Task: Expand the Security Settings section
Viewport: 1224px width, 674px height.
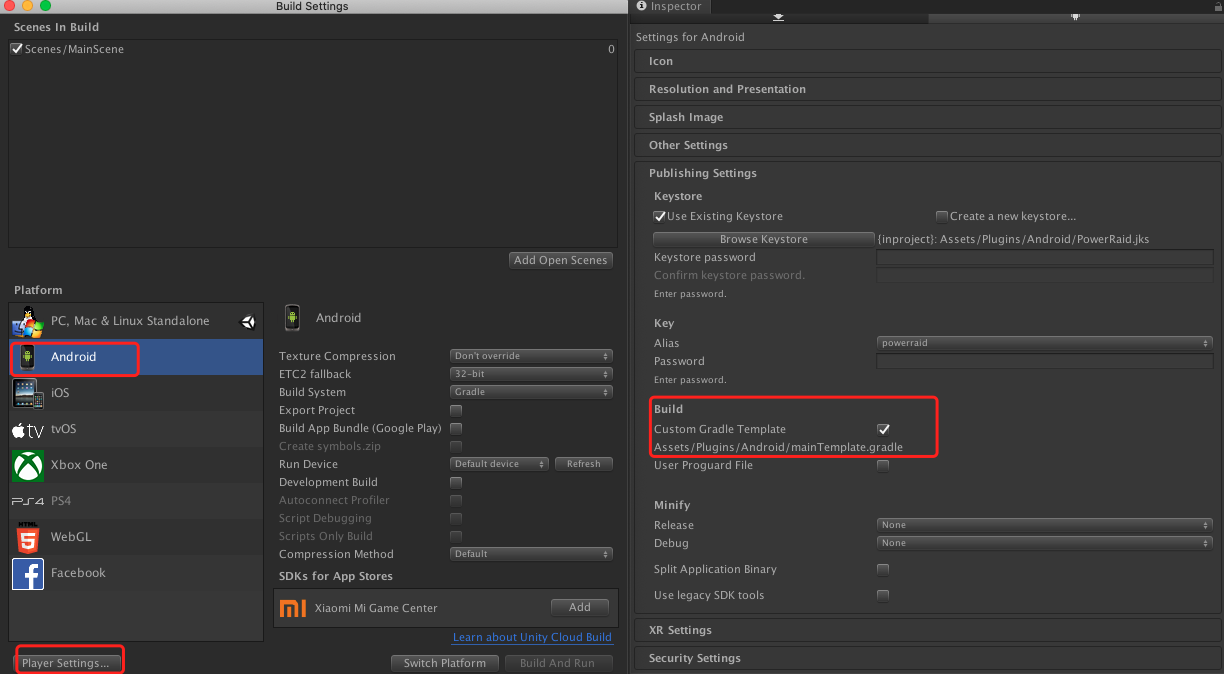Action: 927,658
